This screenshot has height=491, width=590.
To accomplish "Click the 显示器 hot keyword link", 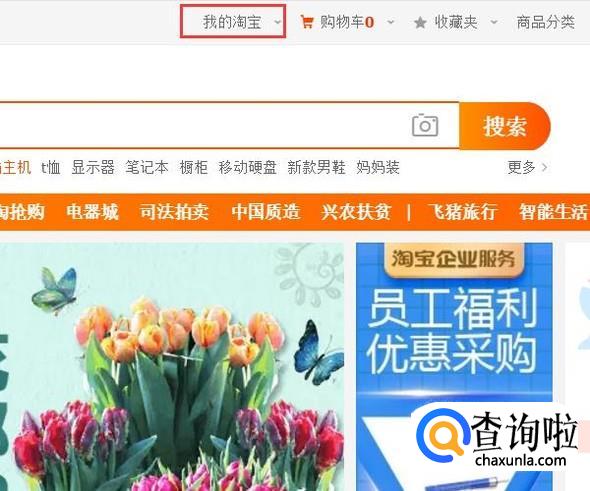I will tap(93, 167).
